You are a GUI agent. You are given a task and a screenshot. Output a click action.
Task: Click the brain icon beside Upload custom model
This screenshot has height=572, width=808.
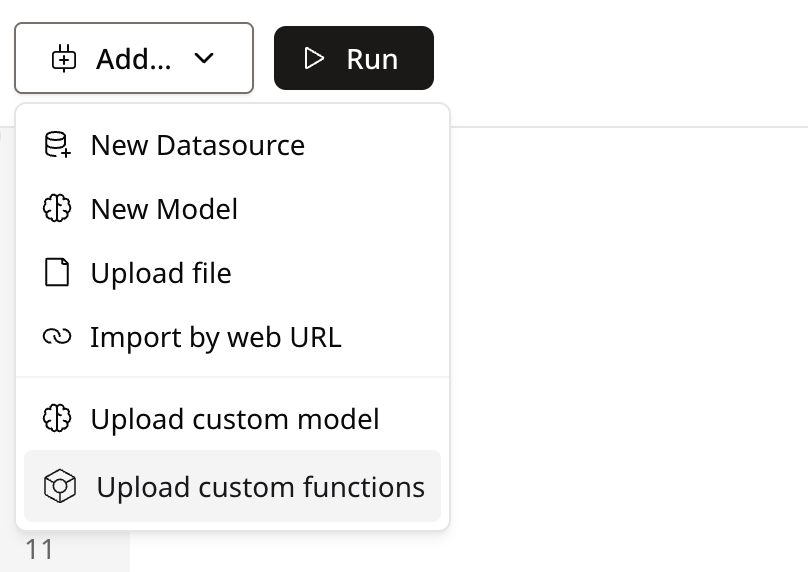tap(57, 418)
